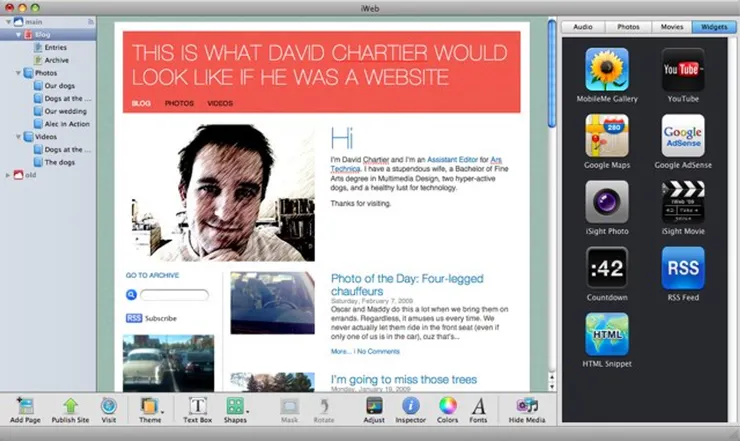Select the vintage car traffic photo
740x441 pixels.
point(168,363)
